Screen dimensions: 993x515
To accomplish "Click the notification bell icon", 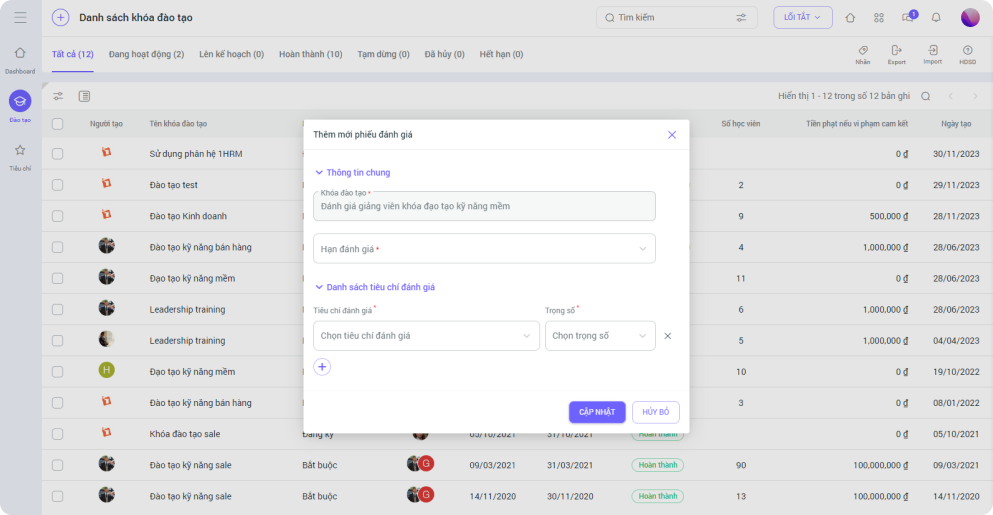I will (936, 17).
